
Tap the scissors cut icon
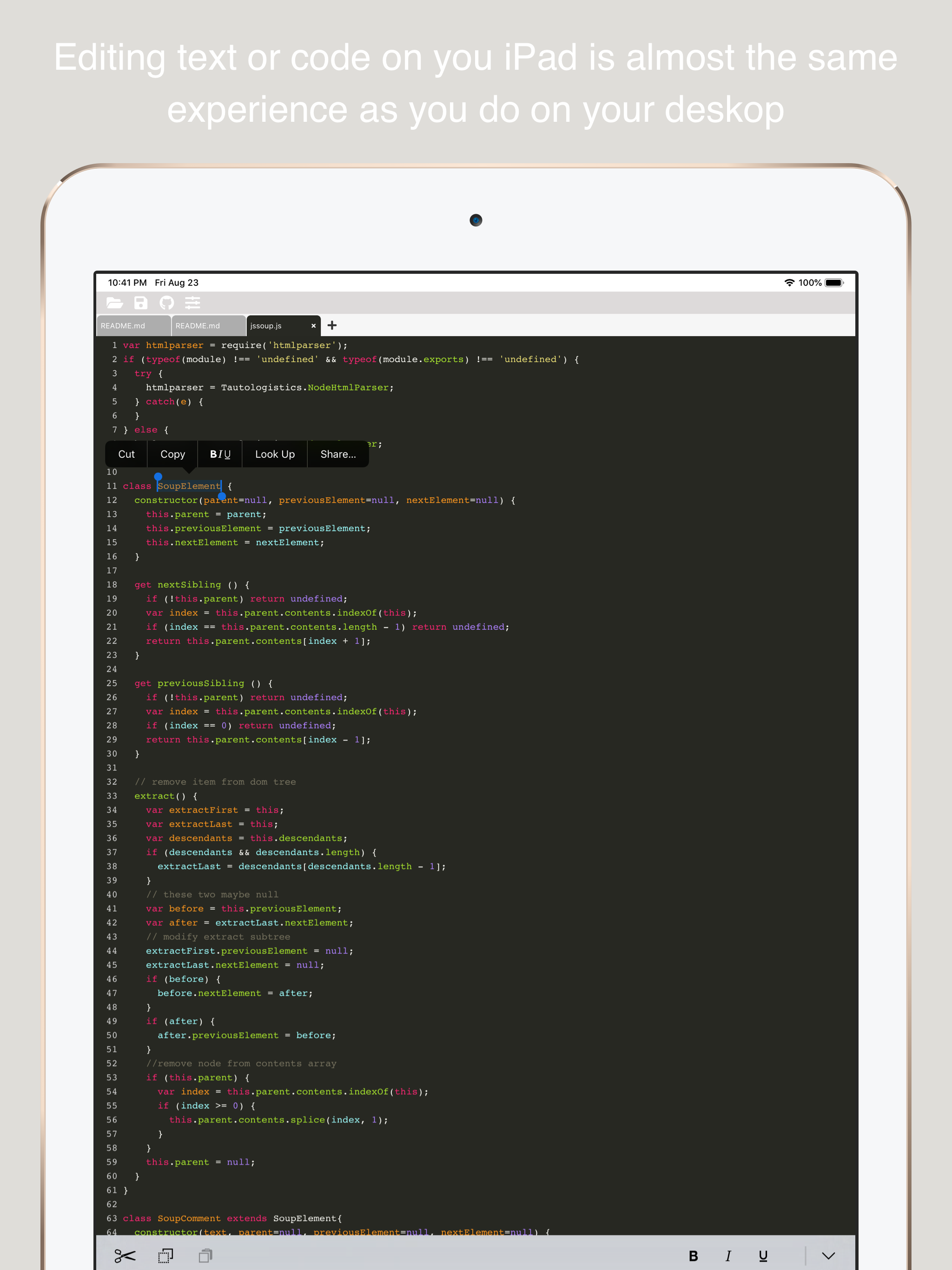pyautogui.click(x=125, y=1256)
